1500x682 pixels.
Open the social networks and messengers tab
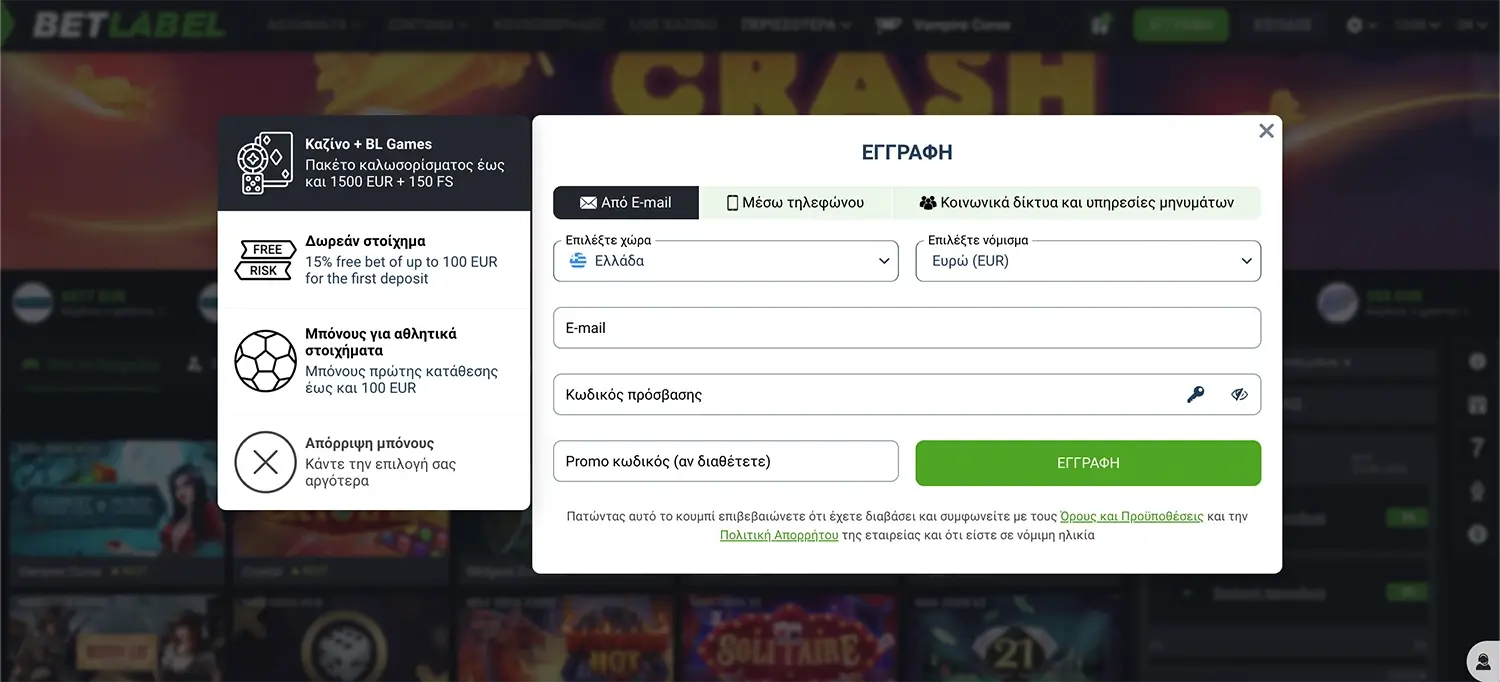[1076, 203]
